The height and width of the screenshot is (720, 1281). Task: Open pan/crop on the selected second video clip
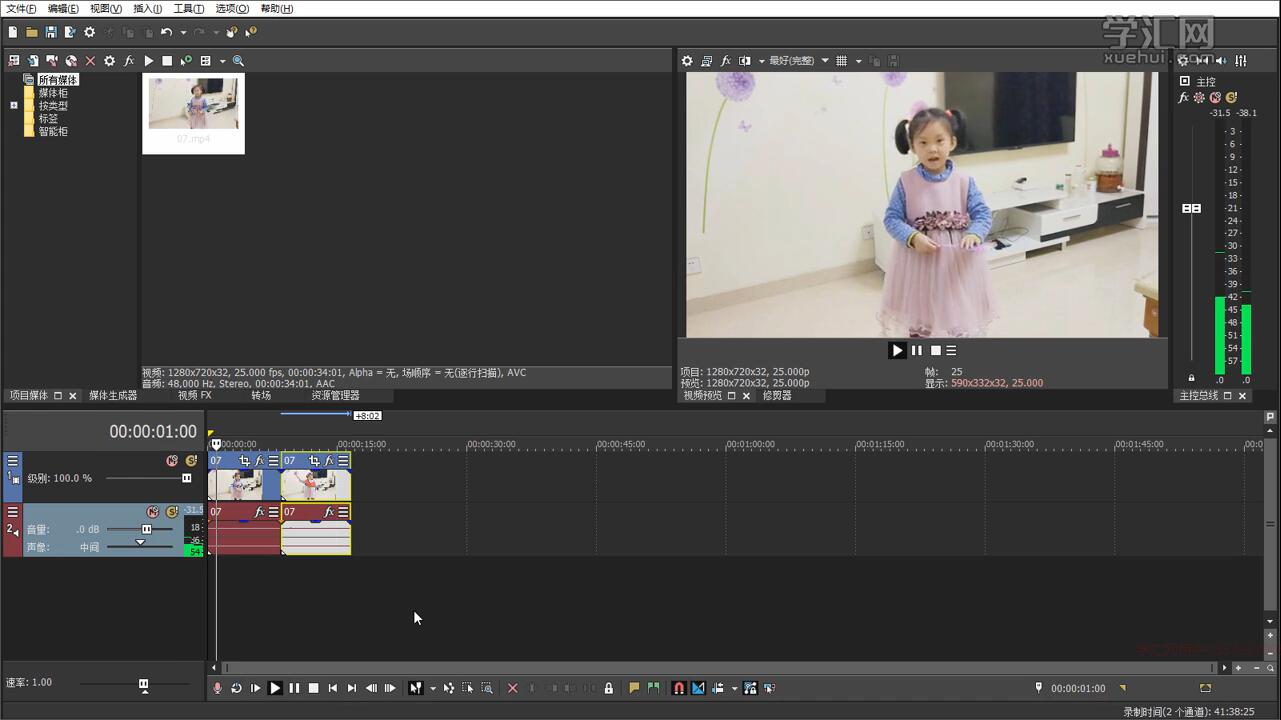point(314,461)
